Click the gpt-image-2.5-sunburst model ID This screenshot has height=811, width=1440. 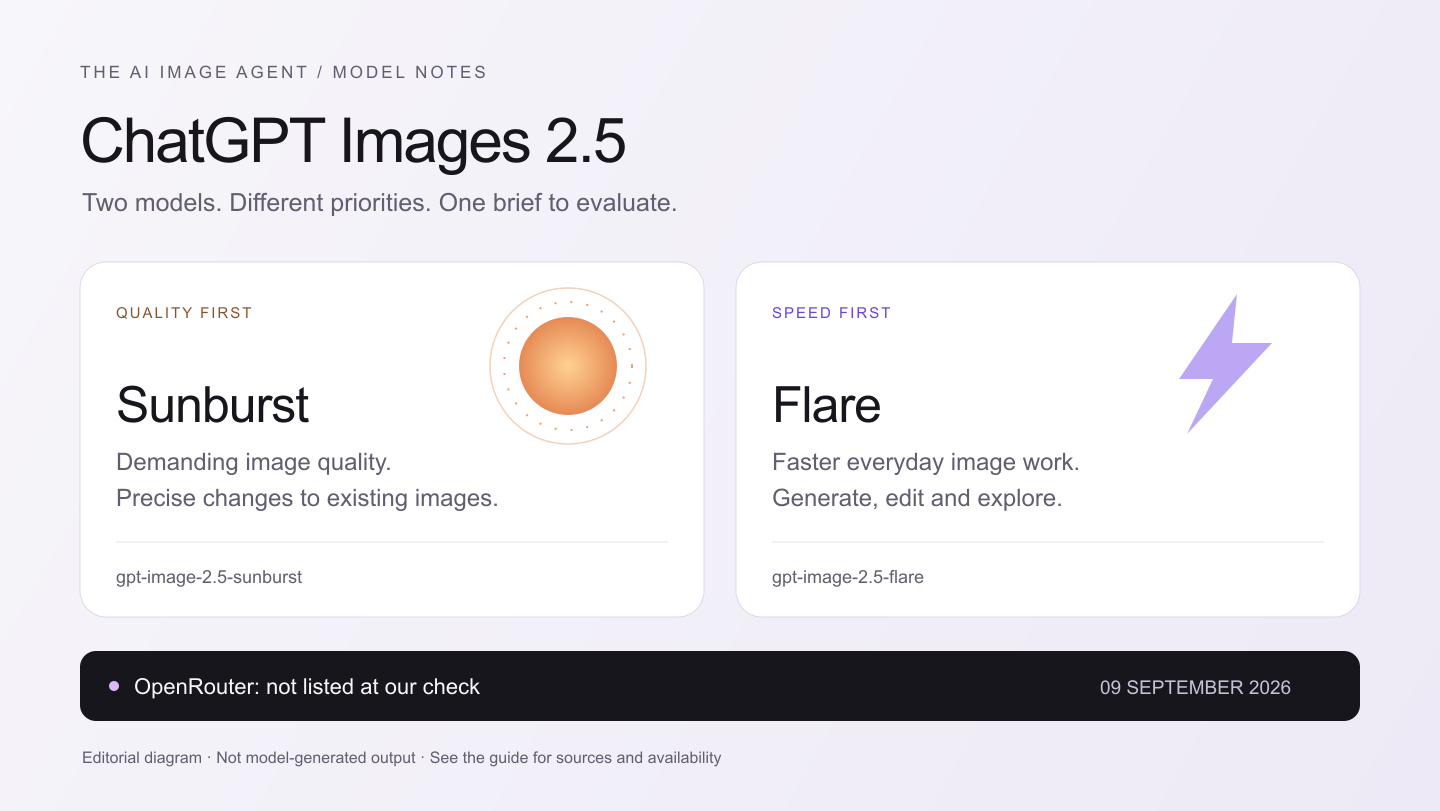pyautogui.click(x=209, y=577)
